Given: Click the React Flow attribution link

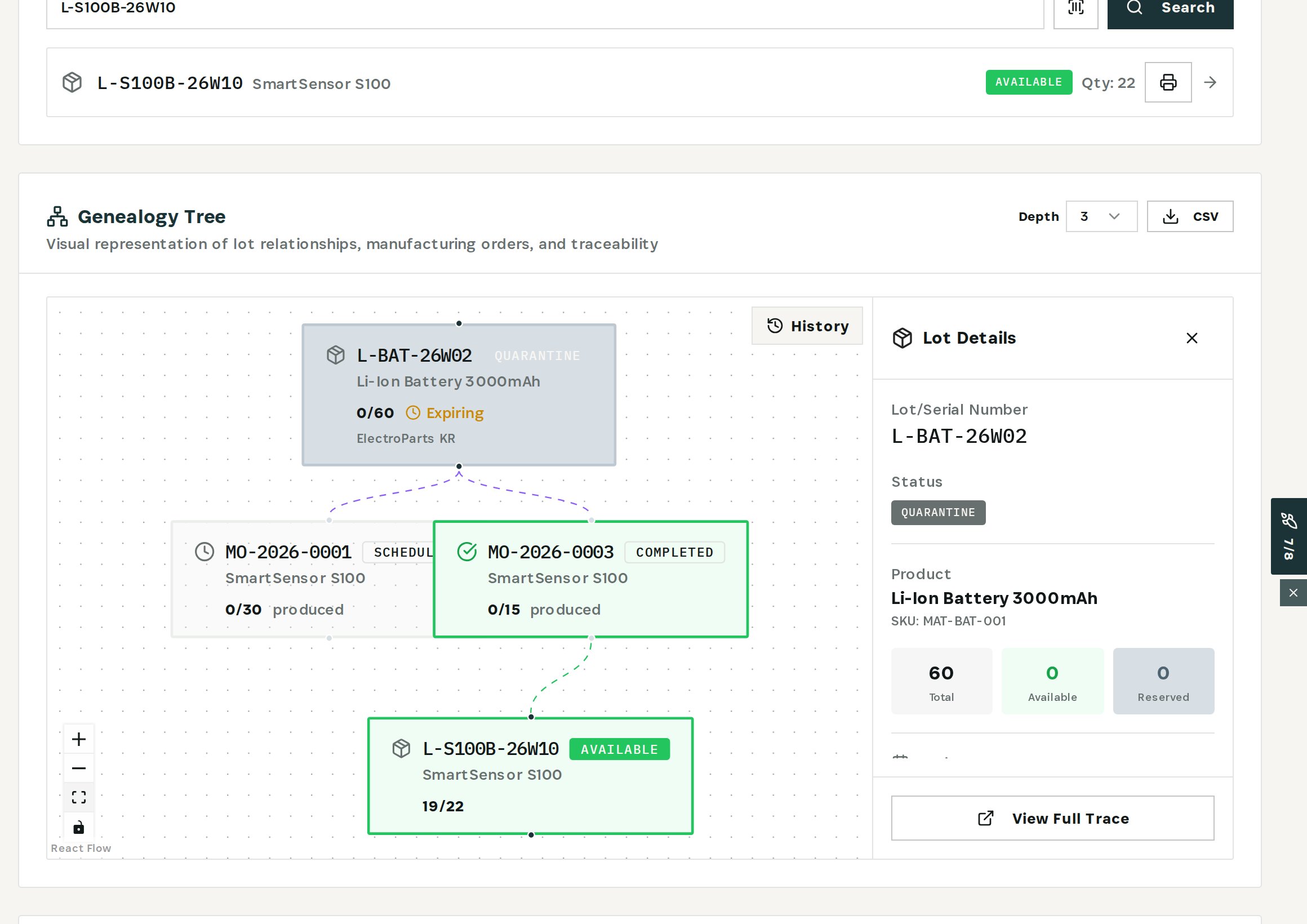Looking at the screenshot, I should pyautogui.click(x=81, y=849).
